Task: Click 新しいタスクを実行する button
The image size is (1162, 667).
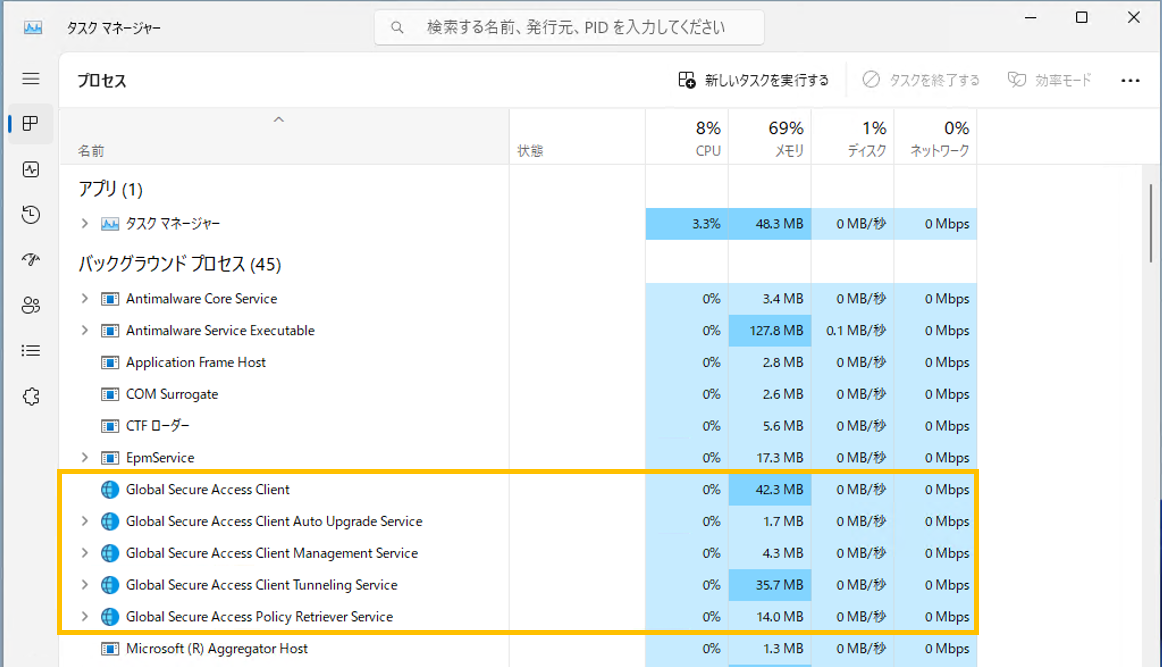Action: pyautogui.click(x=754, y=80)
